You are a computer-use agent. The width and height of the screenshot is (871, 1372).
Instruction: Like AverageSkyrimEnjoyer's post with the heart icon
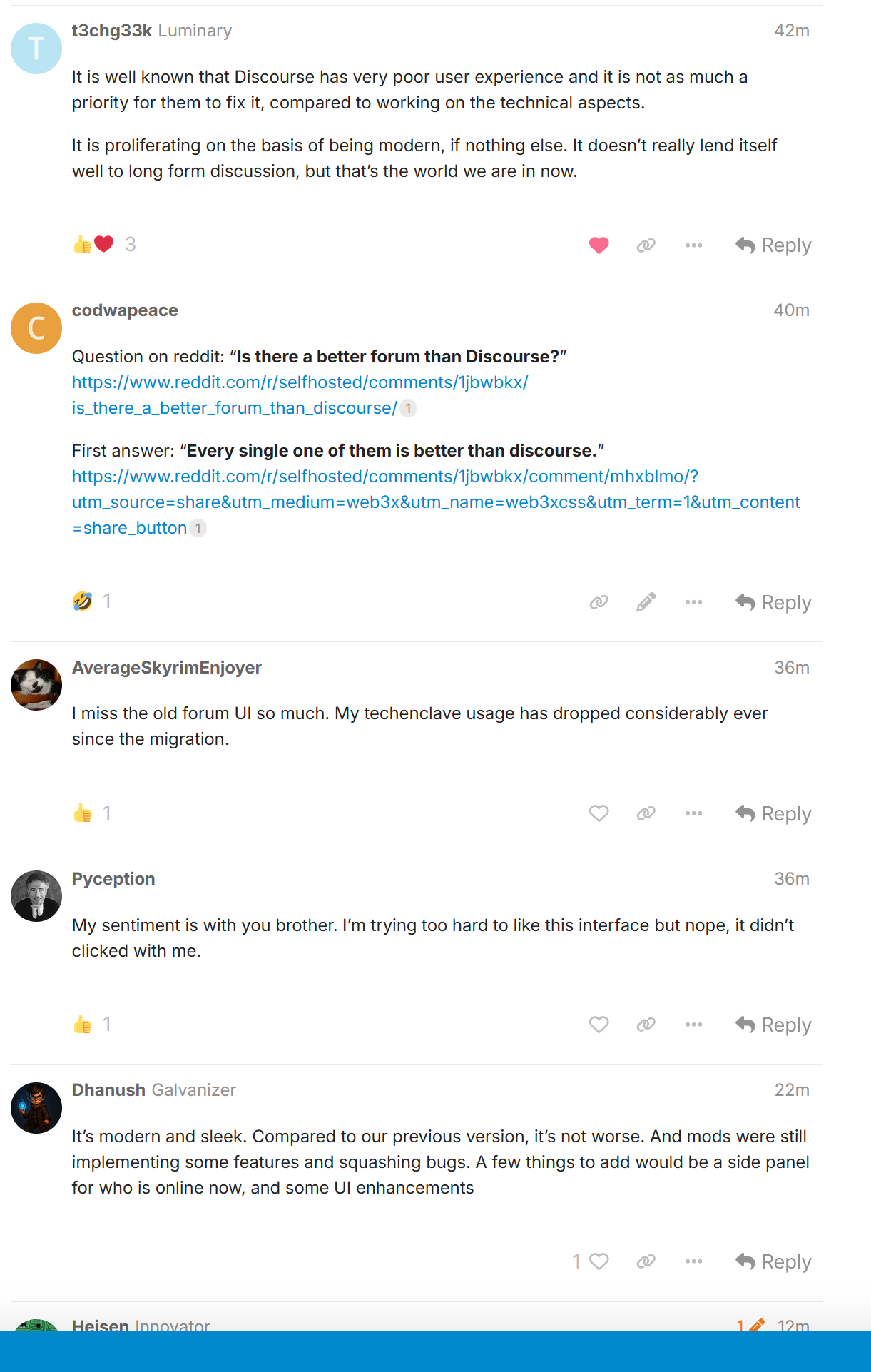(x=599, y=813)
